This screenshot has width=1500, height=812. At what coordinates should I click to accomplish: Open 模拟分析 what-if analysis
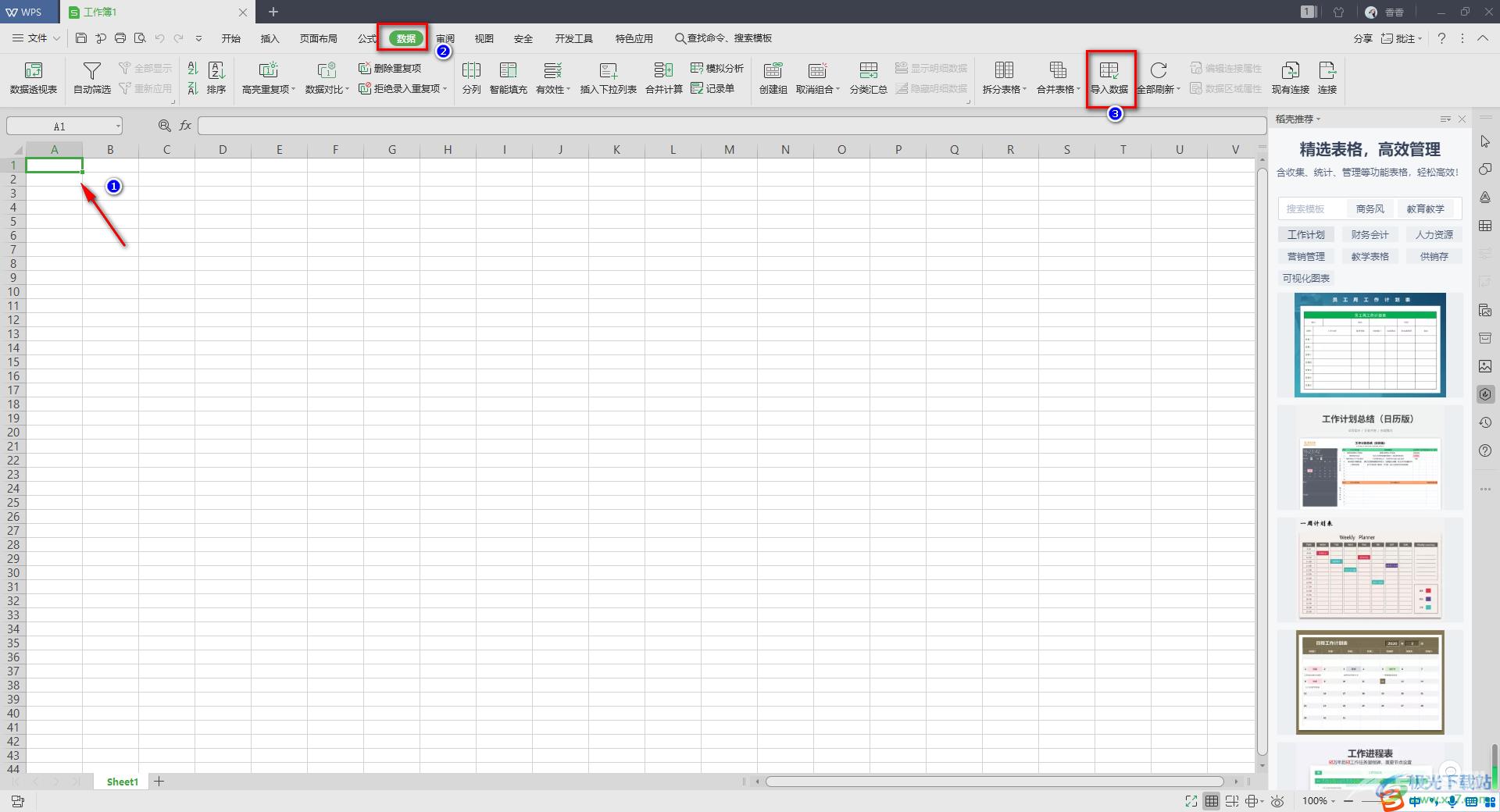pyautogui.click(x=717, y=68)
